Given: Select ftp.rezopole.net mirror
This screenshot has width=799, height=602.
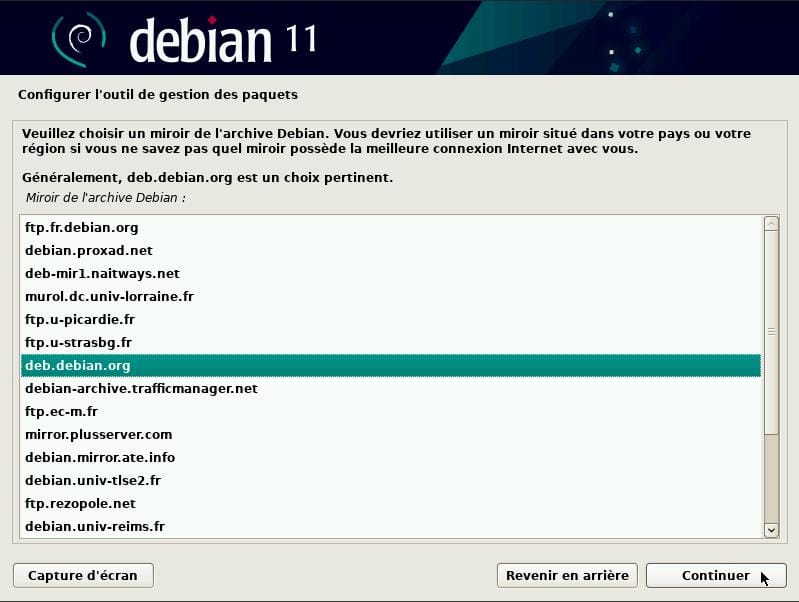Looking at the screenshot, I should 391,503.
